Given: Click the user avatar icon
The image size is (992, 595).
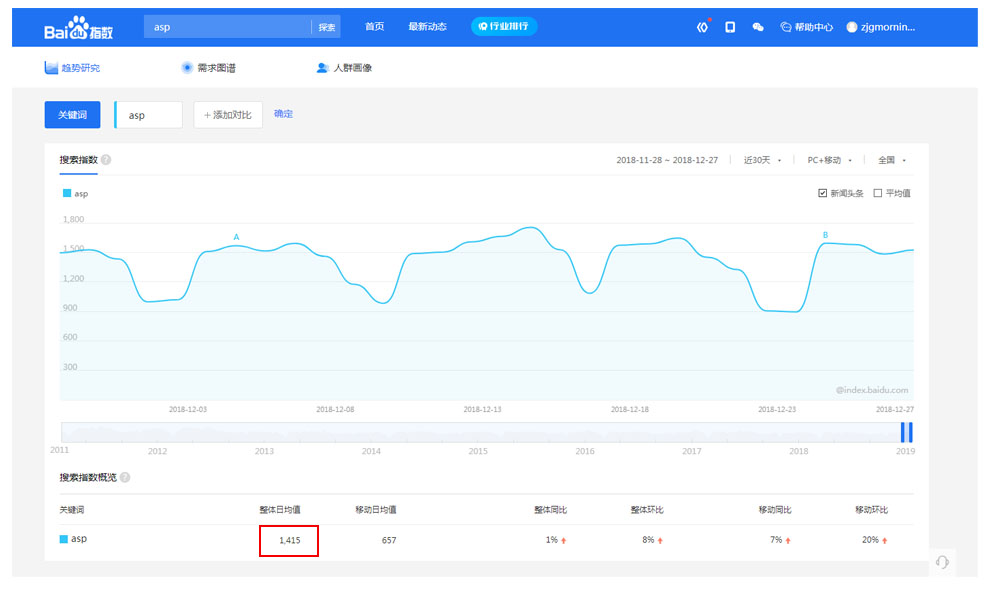Looking at the screenshot, I should tap(852, 27).
